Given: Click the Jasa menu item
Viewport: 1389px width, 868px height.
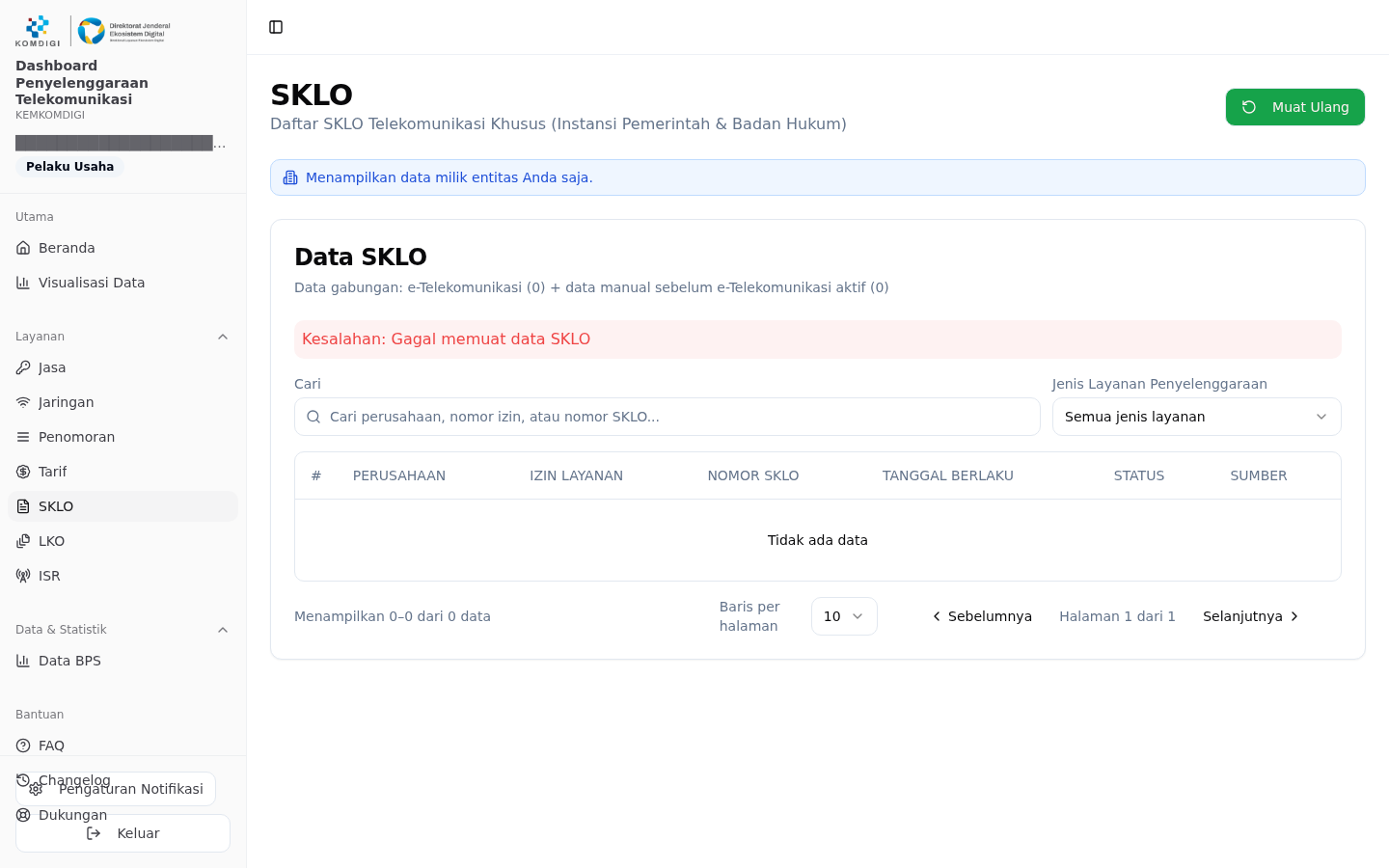Looking at the screenshot, I should click(123, 367).
